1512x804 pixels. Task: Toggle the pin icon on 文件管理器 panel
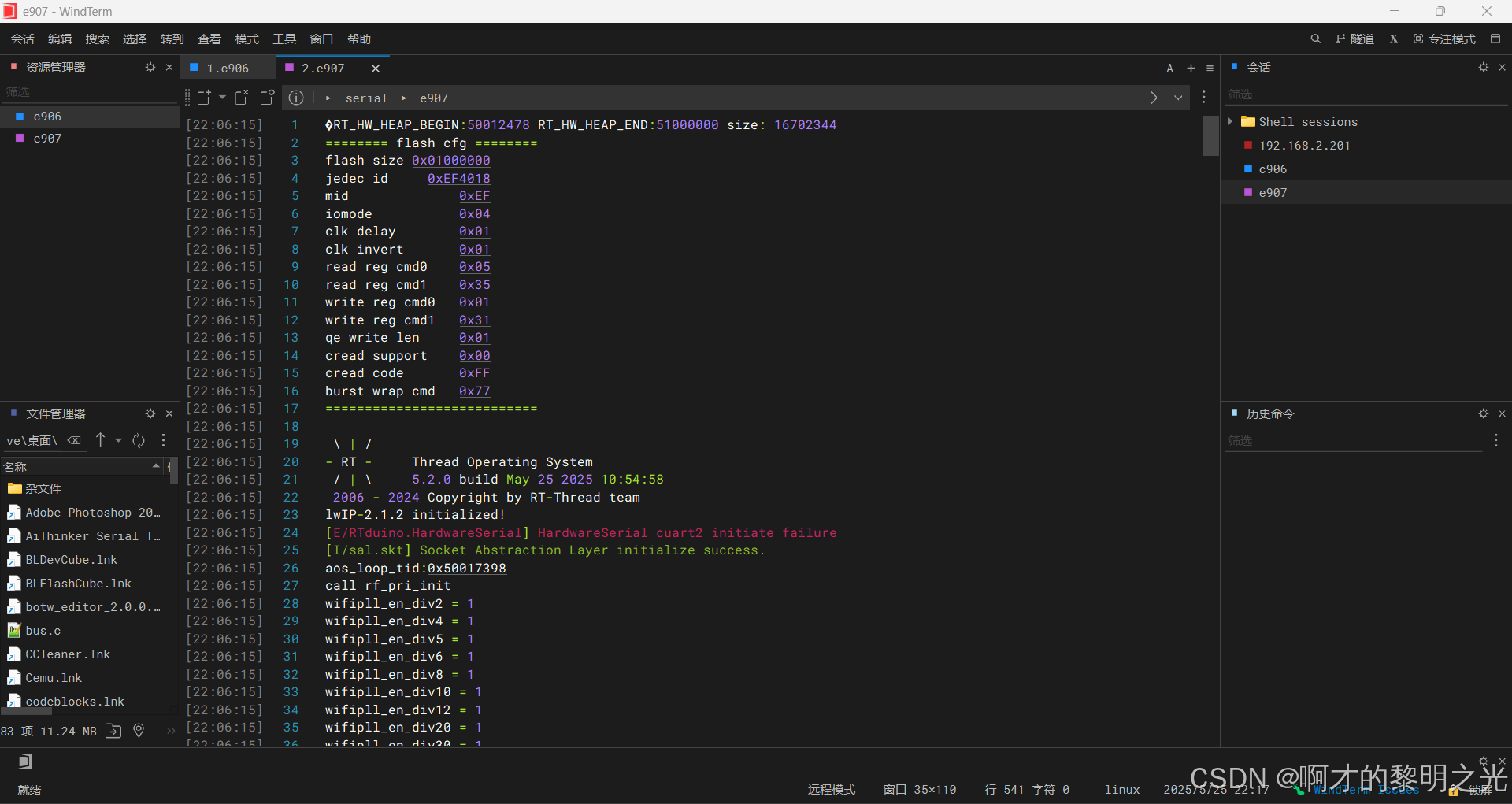click(x=150, y=413)
